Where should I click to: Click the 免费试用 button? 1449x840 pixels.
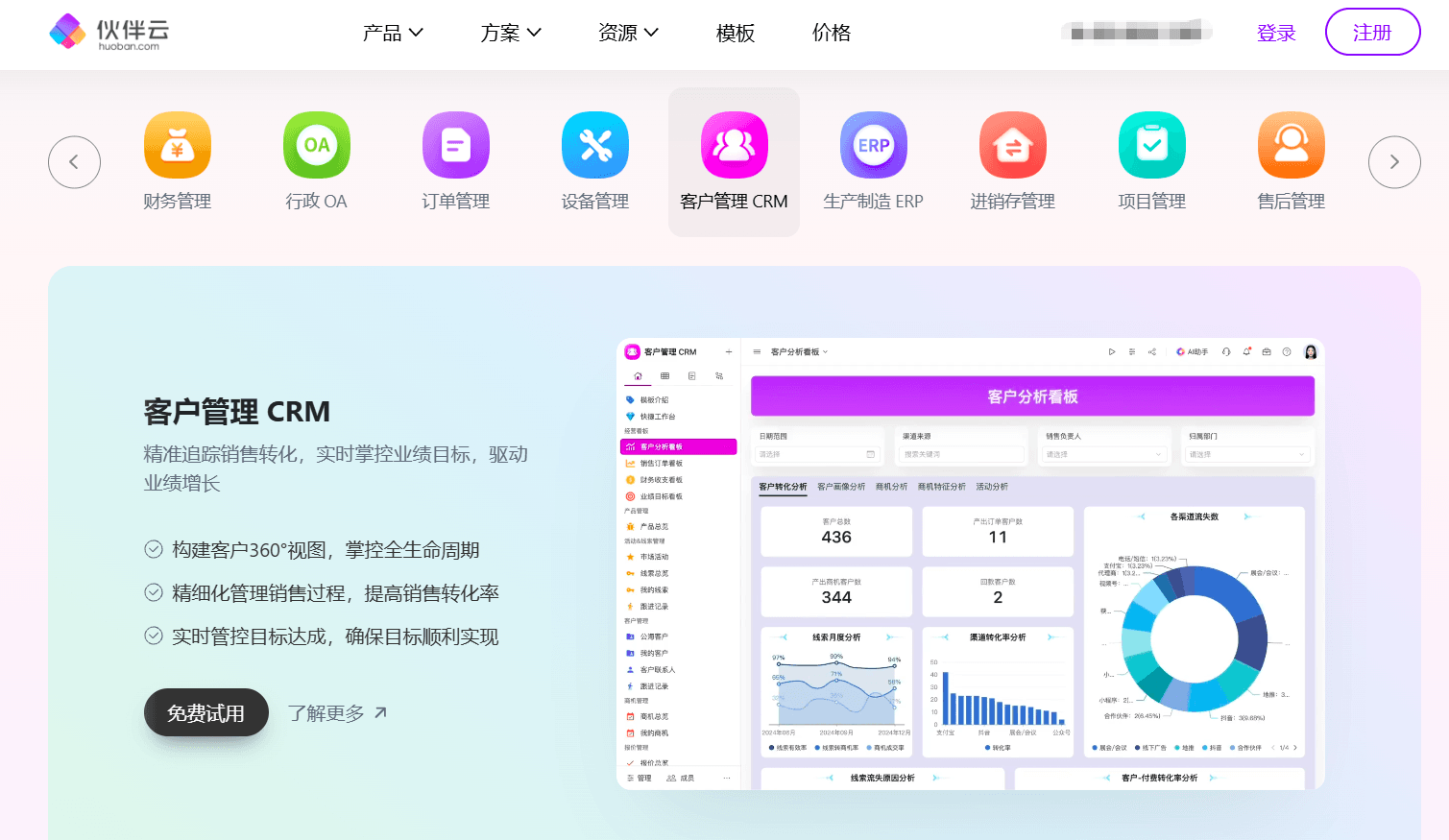[x=206, y=712]
